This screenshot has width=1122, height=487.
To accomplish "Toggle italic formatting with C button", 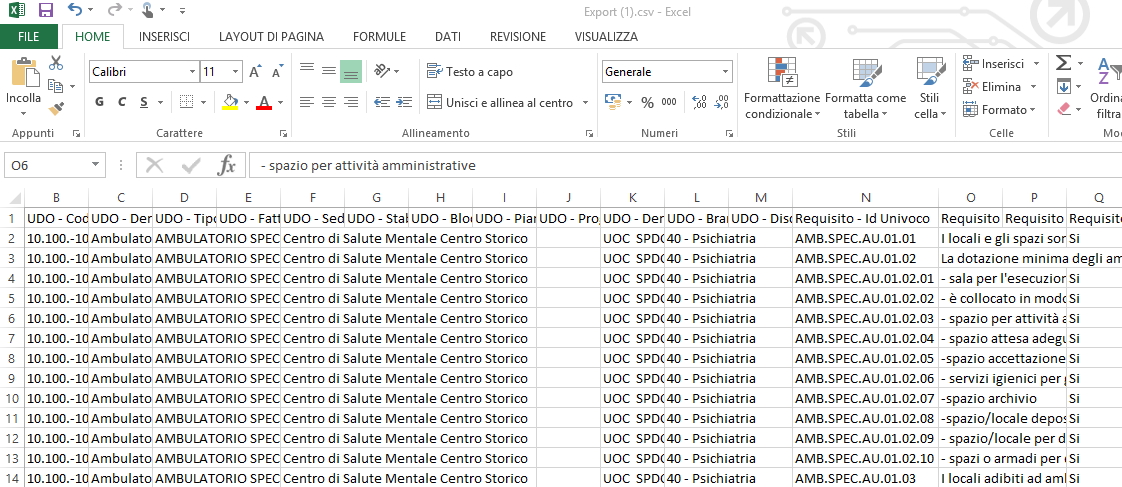I will pyautogui.click(x=122, y=102).
